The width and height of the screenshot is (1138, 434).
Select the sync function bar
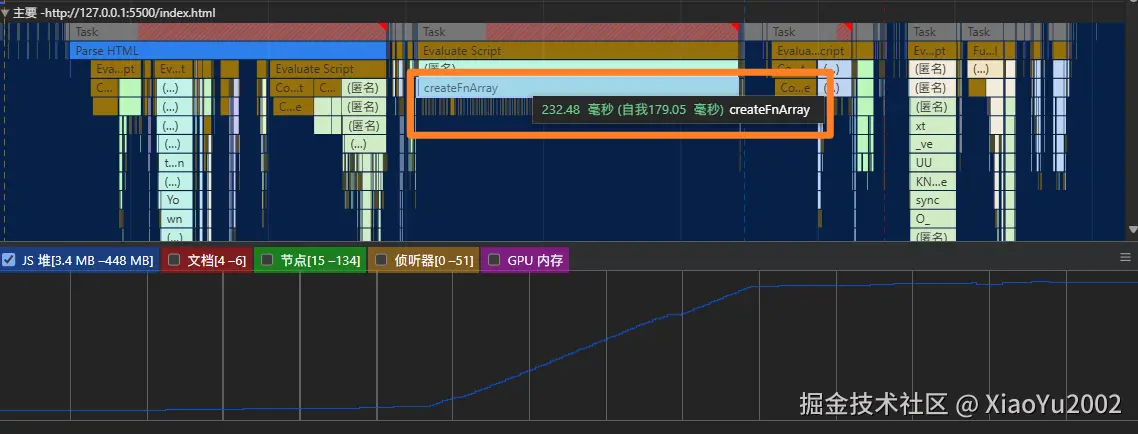933,200
